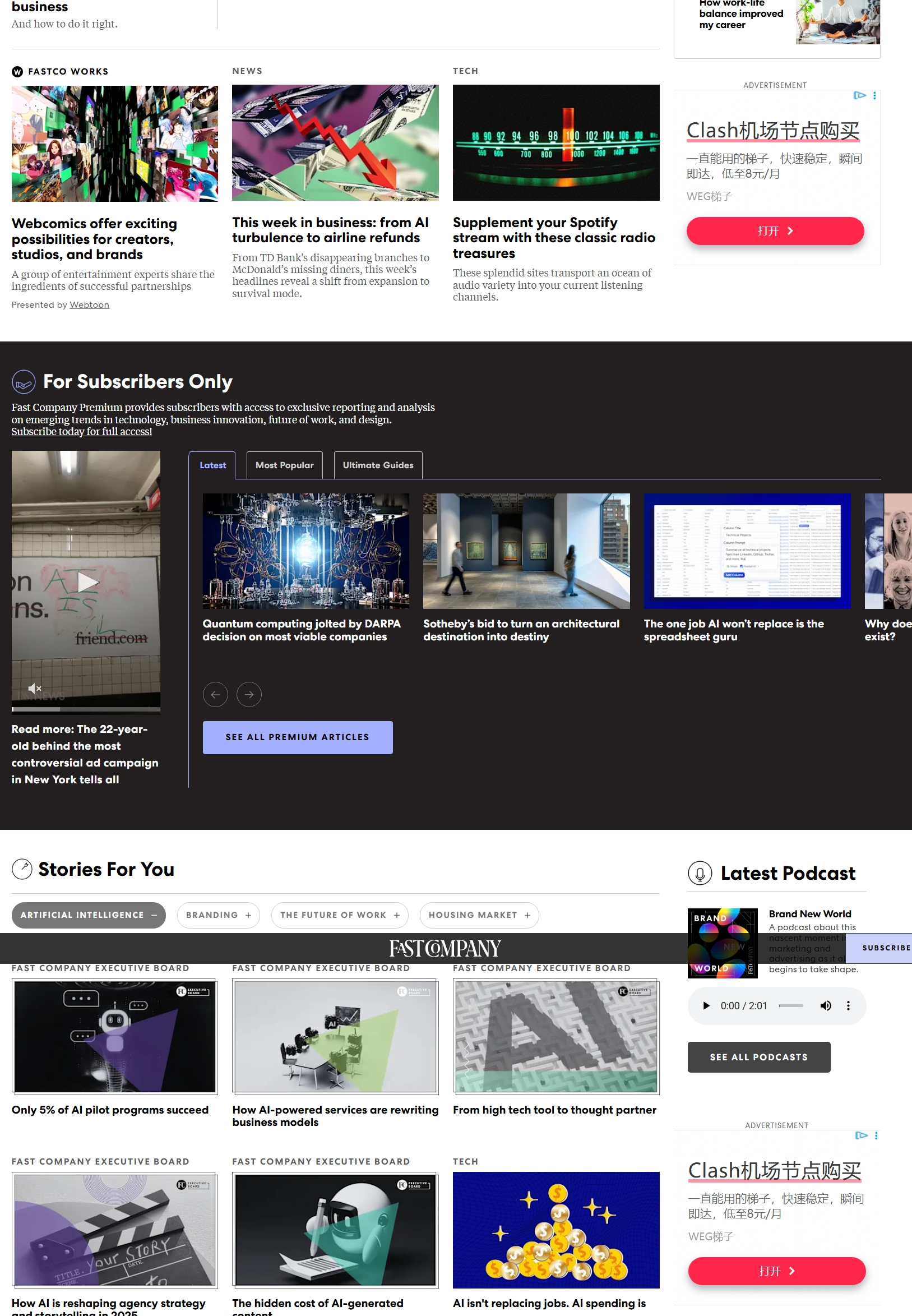This screenshot has width=912, height=1316.
Task: Adjust the podcast audio progress slider
Action: [x=790, y=1006]
